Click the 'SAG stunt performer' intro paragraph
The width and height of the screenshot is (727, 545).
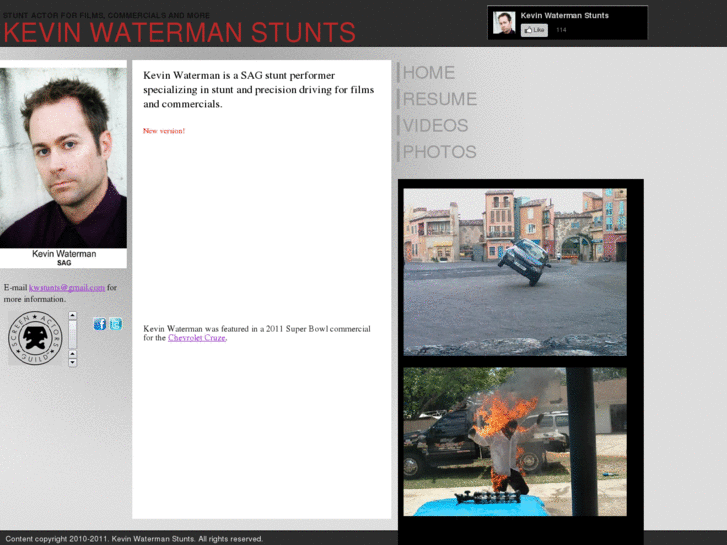click(x=258, y=90)
